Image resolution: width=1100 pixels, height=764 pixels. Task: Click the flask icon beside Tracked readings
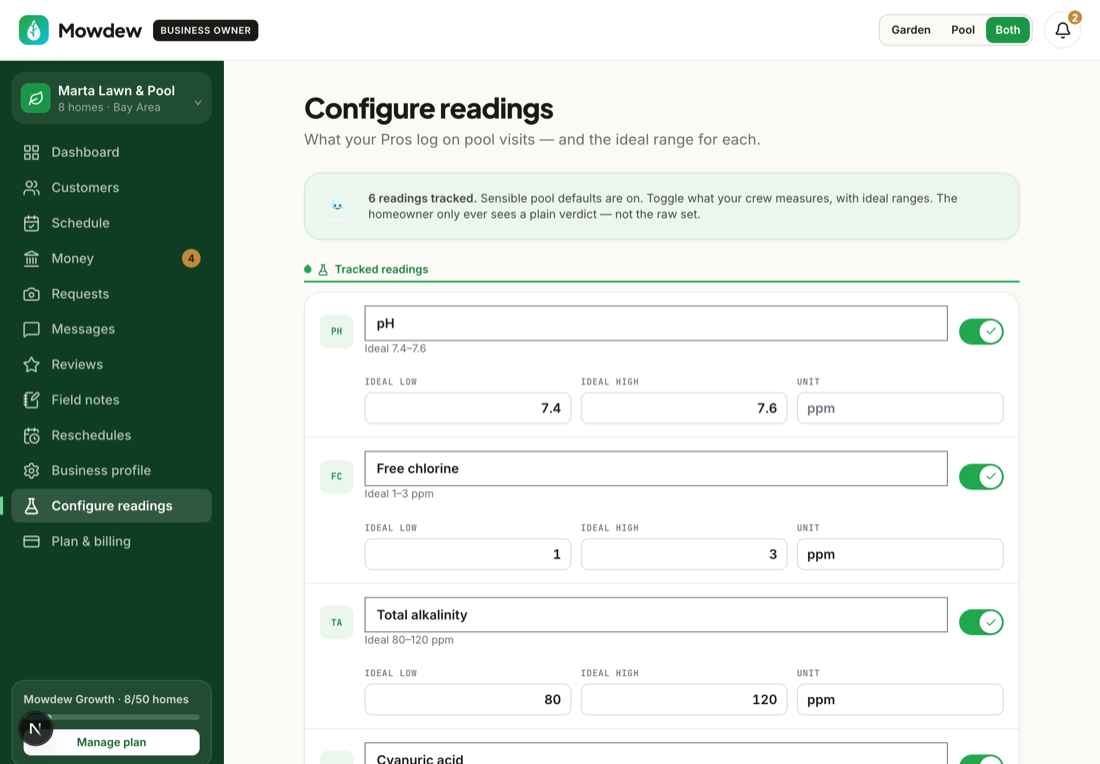coord(323,269)
